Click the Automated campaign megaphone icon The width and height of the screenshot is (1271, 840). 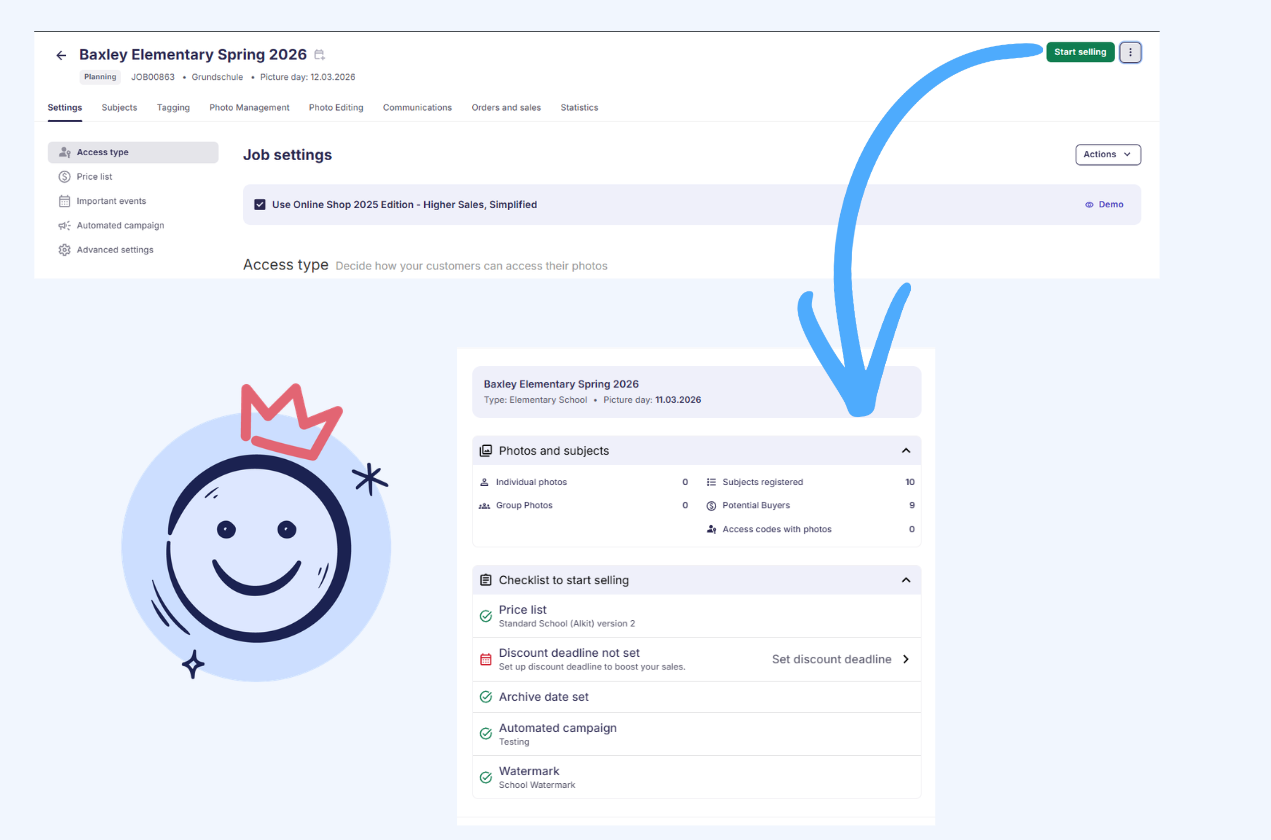click(x=63, y=225)
